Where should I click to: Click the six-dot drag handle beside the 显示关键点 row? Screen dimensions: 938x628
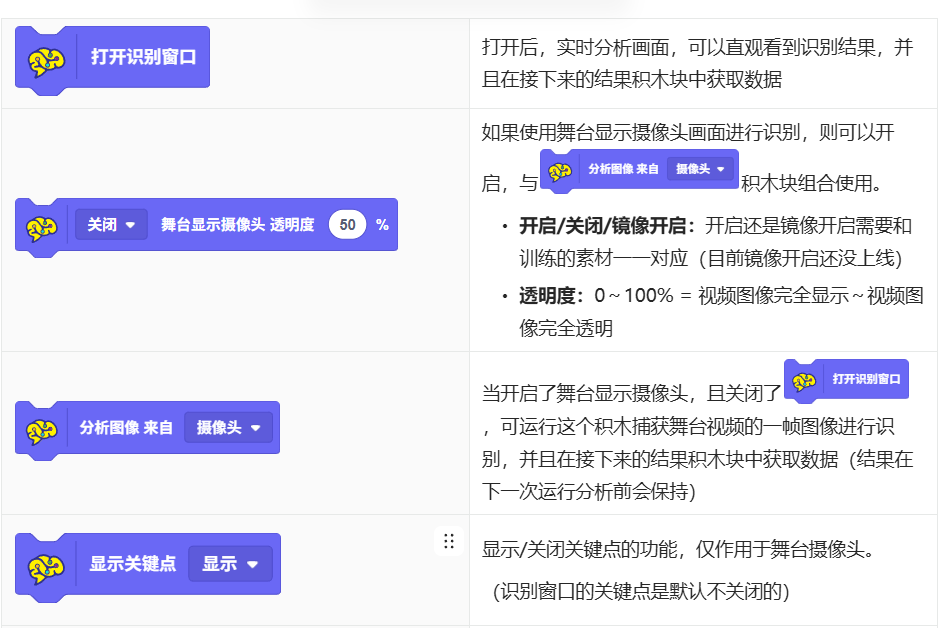tap(449, 541)
